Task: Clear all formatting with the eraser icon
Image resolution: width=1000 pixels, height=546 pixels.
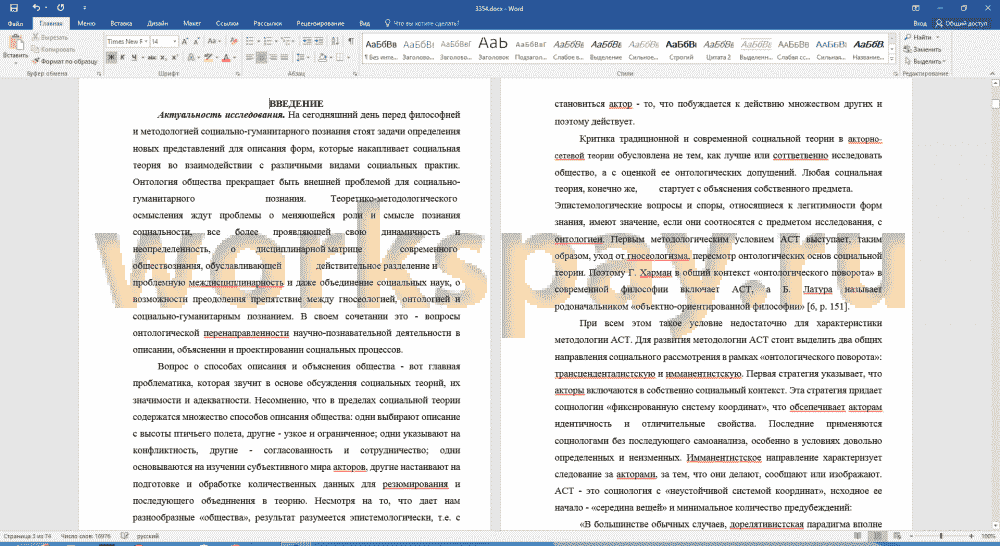Action: coord(233,41)
